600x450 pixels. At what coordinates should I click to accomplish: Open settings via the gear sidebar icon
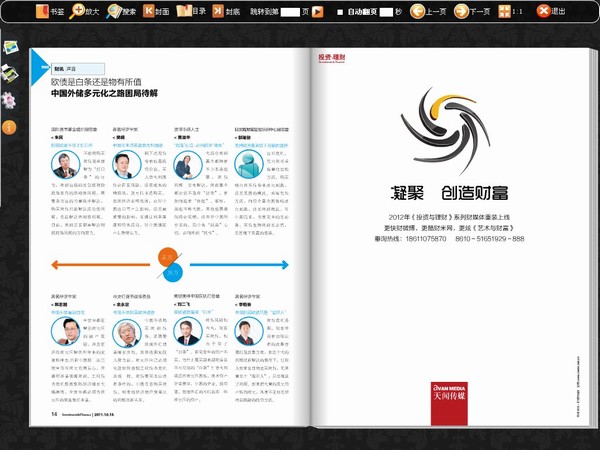8,101
